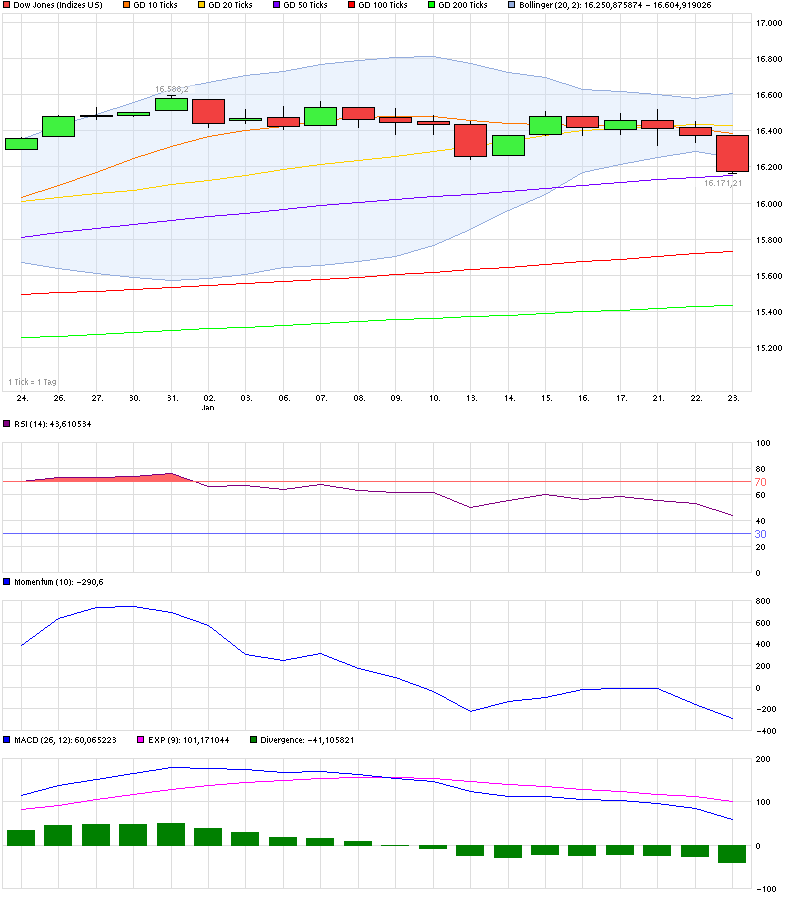This screenshot has height=898, width=792.
Task: Click the Momentum axis label -400
Action: pyautogui.click(x=766, y=731)
